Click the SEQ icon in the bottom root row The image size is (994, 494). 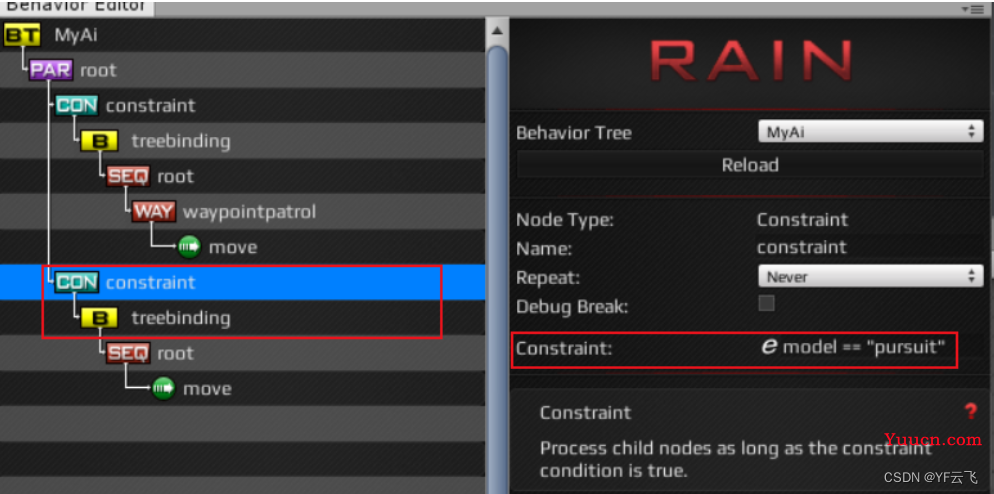(128, 353)
